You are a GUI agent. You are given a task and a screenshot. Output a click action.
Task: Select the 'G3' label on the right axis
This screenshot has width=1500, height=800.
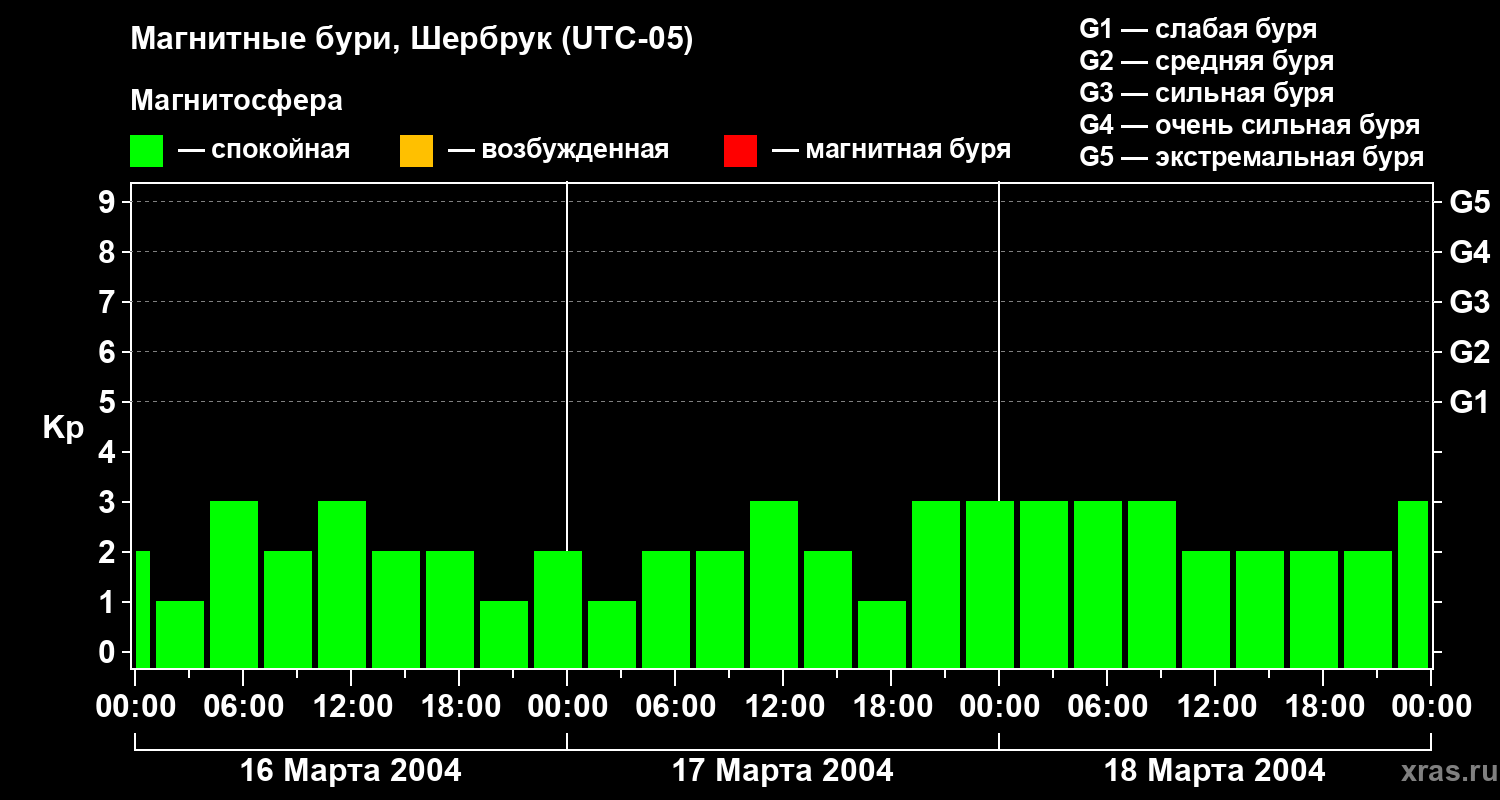(x=1470, y=302)
